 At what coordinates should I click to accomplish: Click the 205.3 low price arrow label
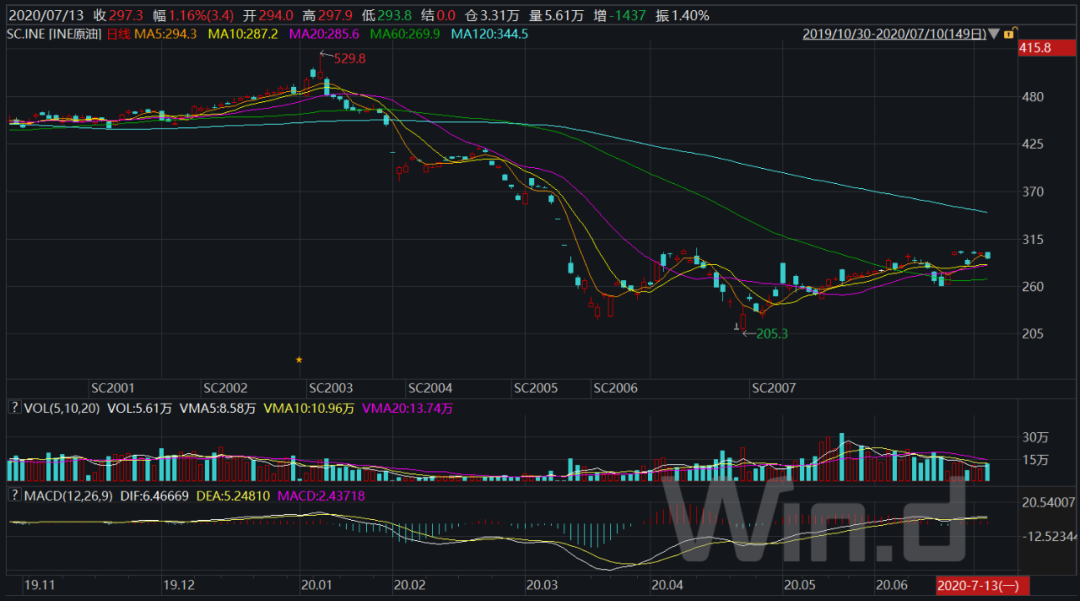(765, 334)
